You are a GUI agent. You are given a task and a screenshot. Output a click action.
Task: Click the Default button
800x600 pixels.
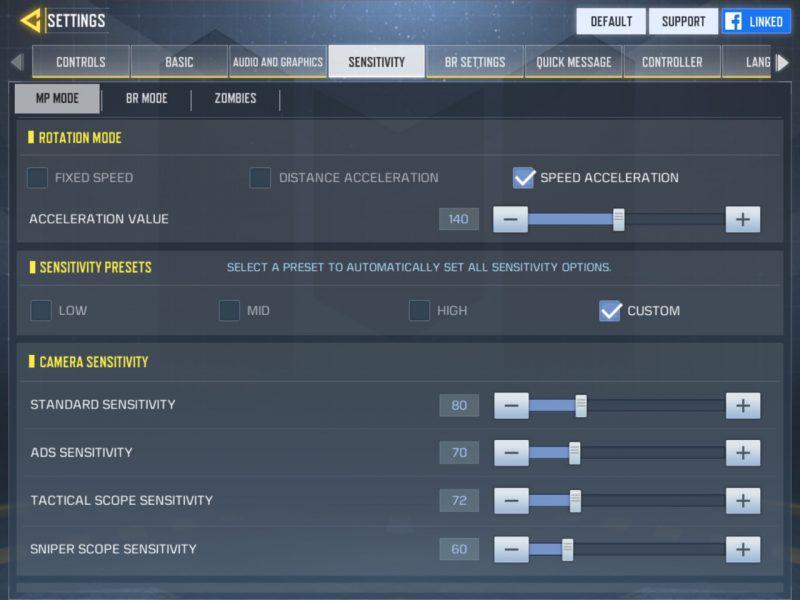click(x=611, y=21)
